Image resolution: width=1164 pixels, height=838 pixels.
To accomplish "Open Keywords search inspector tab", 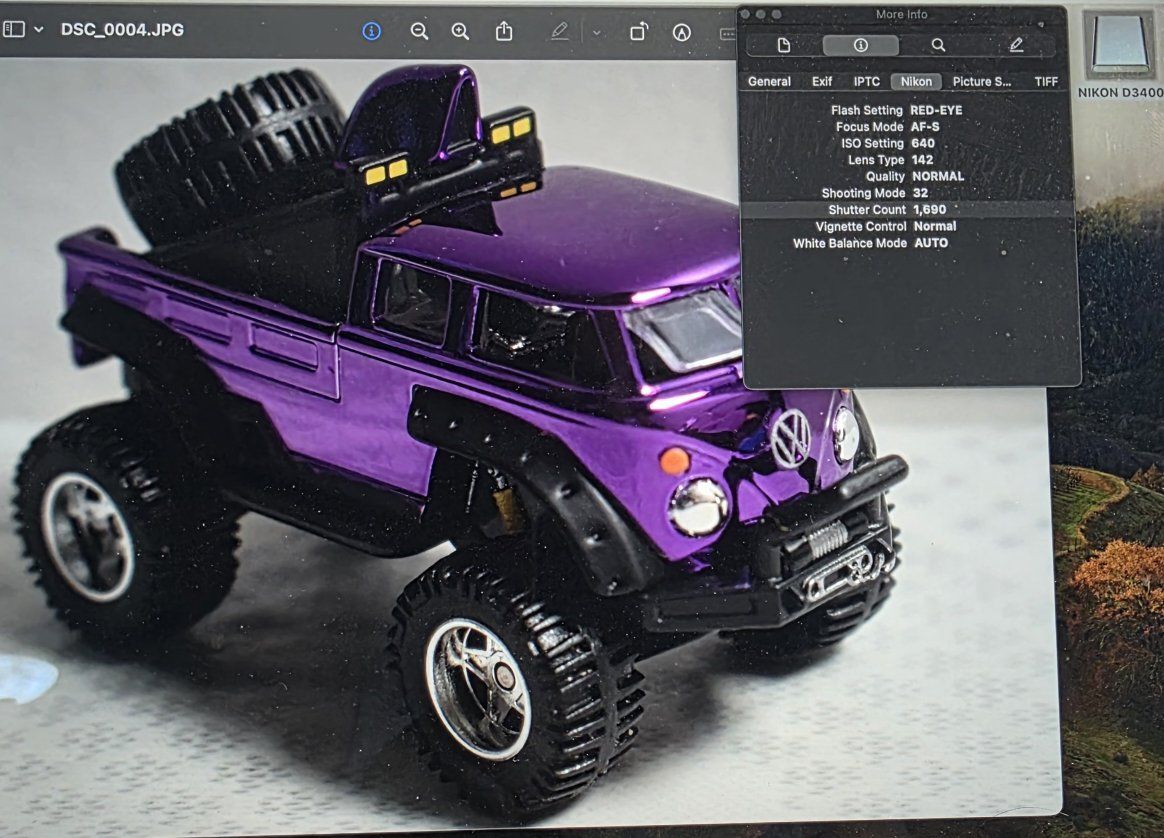I will (x=938, y=45).
